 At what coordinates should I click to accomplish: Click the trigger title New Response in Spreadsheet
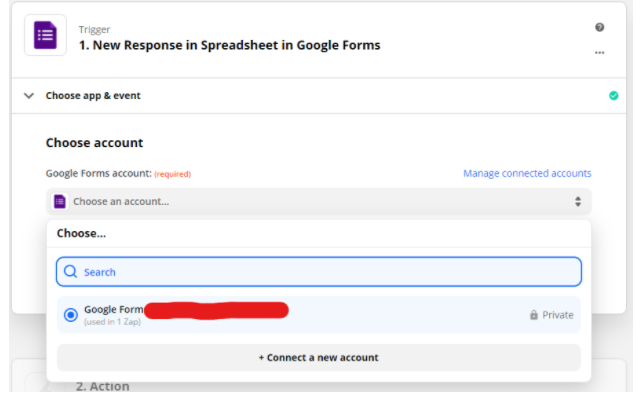pyautogui.click(x=230, y=45)
